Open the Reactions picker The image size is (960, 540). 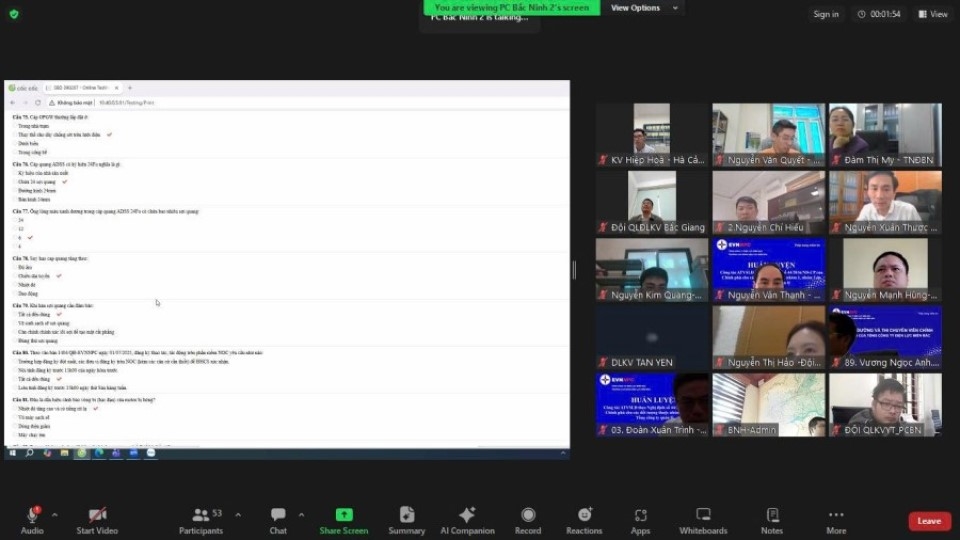pos(583,519)
